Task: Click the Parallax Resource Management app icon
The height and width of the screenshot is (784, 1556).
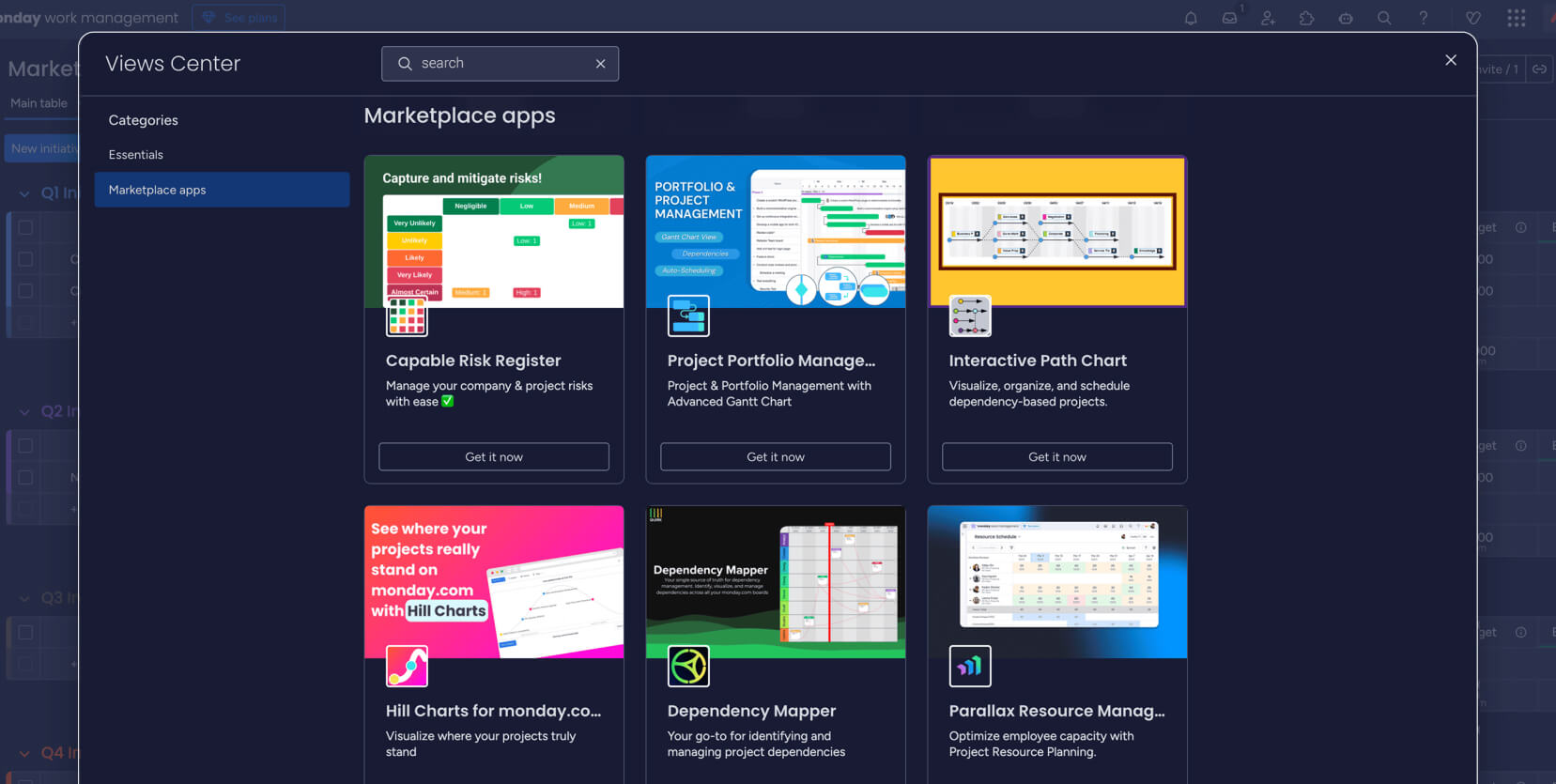Action: (970, 667)
